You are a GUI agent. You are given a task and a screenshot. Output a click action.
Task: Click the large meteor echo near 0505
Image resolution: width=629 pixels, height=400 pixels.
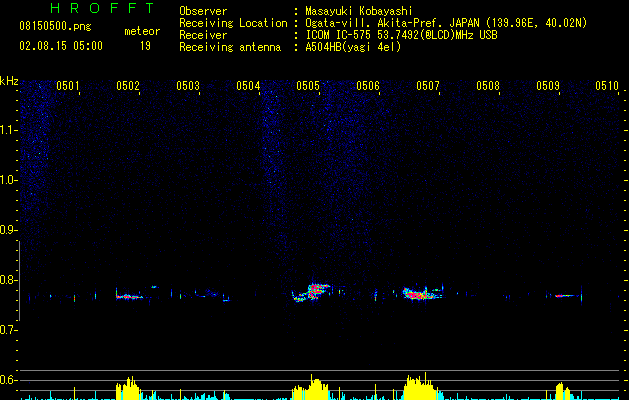pos(311,292)
